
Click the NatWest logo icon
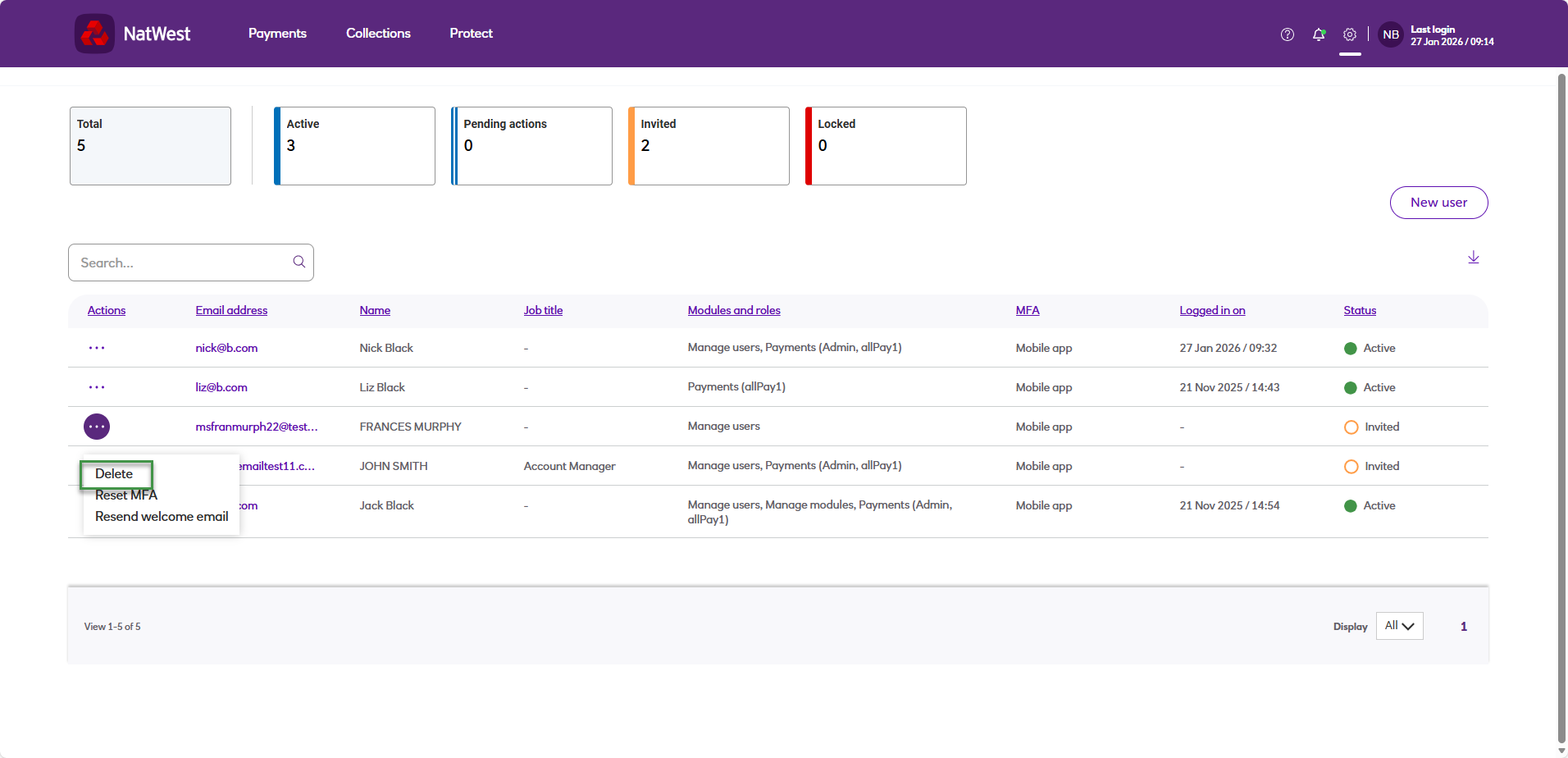pyautogui.click(x=94, y=34)
